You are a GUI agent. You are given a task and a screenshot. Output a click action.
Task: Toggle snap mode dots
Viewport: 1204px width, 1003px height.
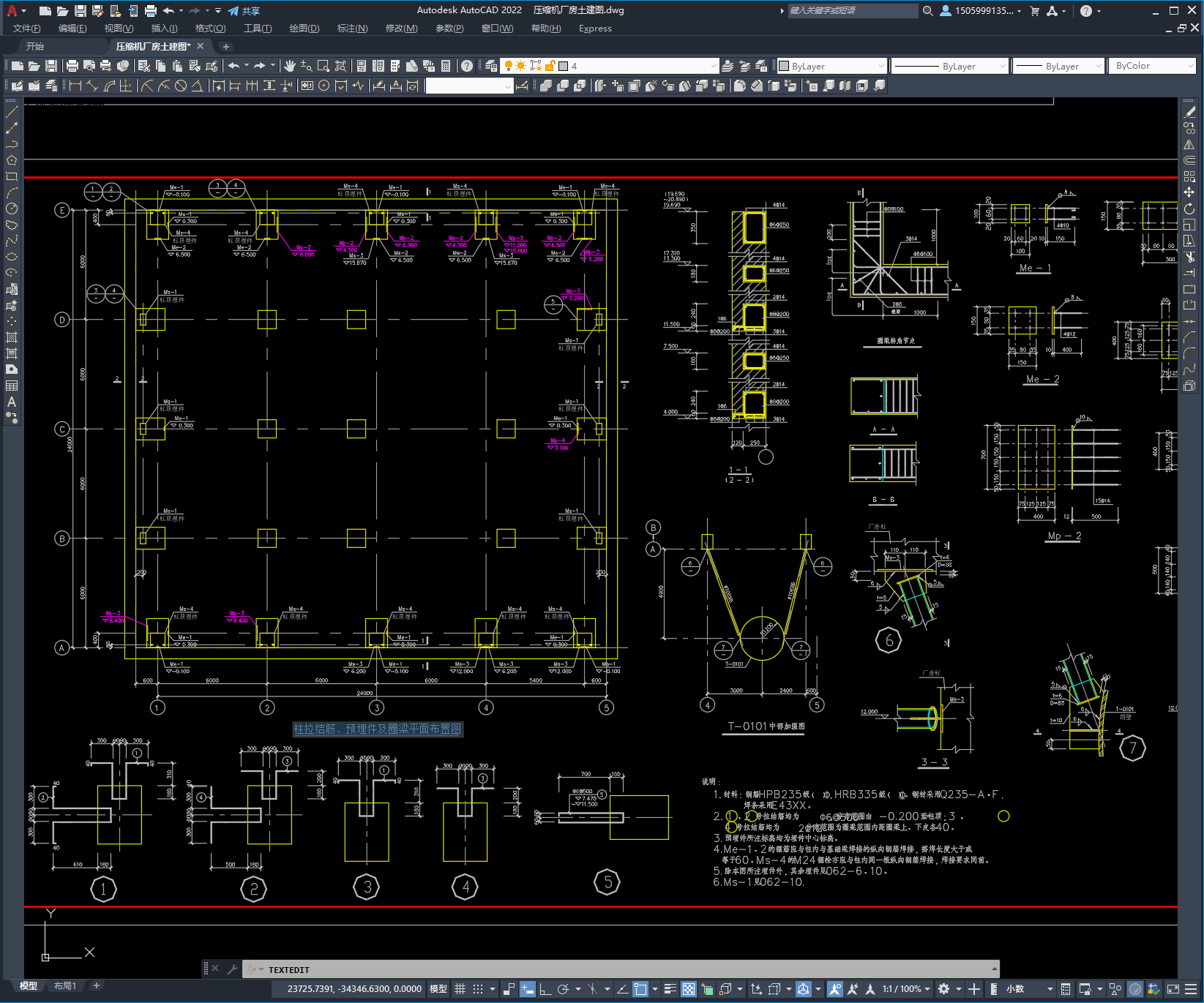[478, 989]
